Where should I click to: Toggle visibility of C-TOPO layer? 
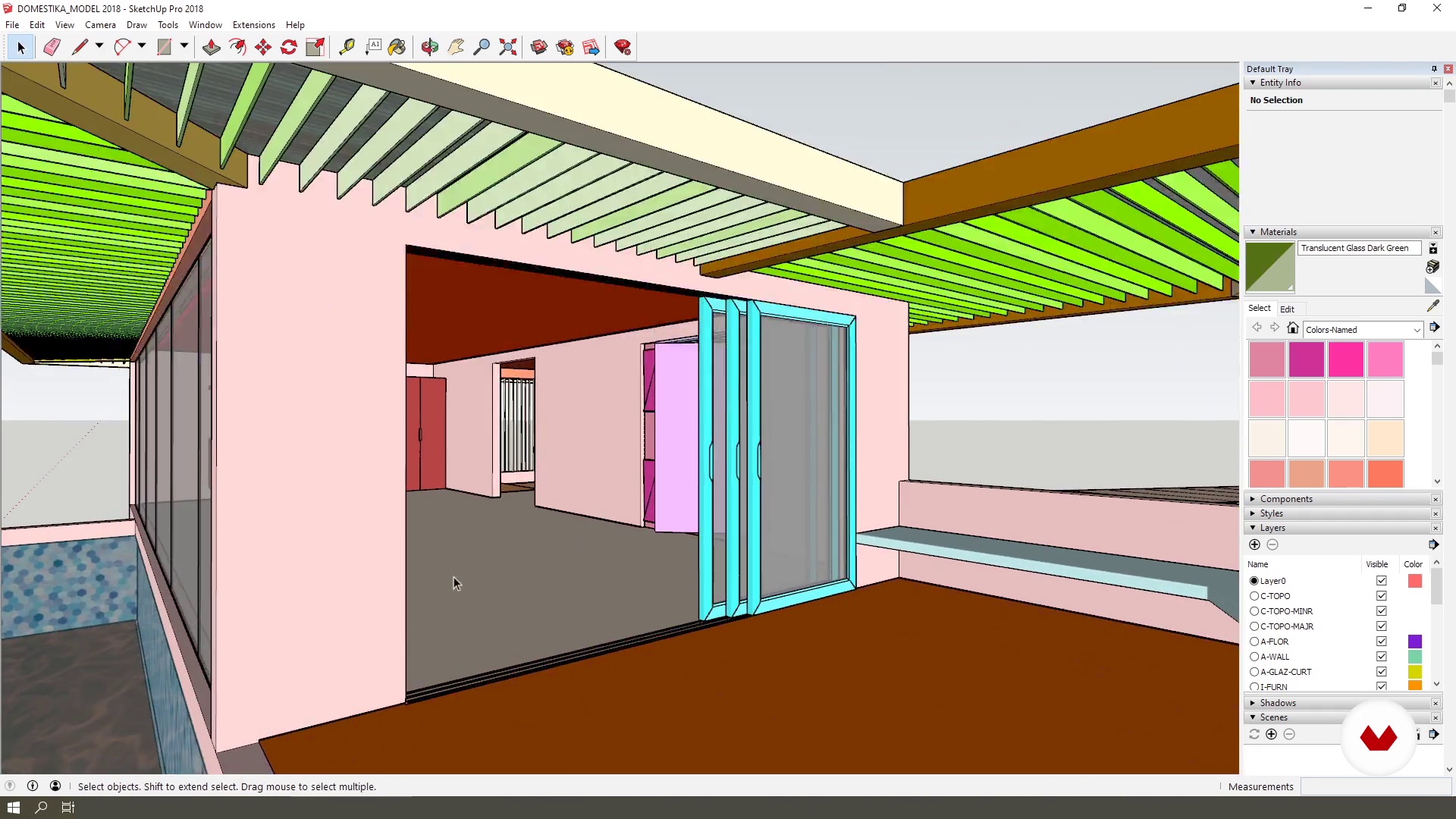pos(1381,596)
